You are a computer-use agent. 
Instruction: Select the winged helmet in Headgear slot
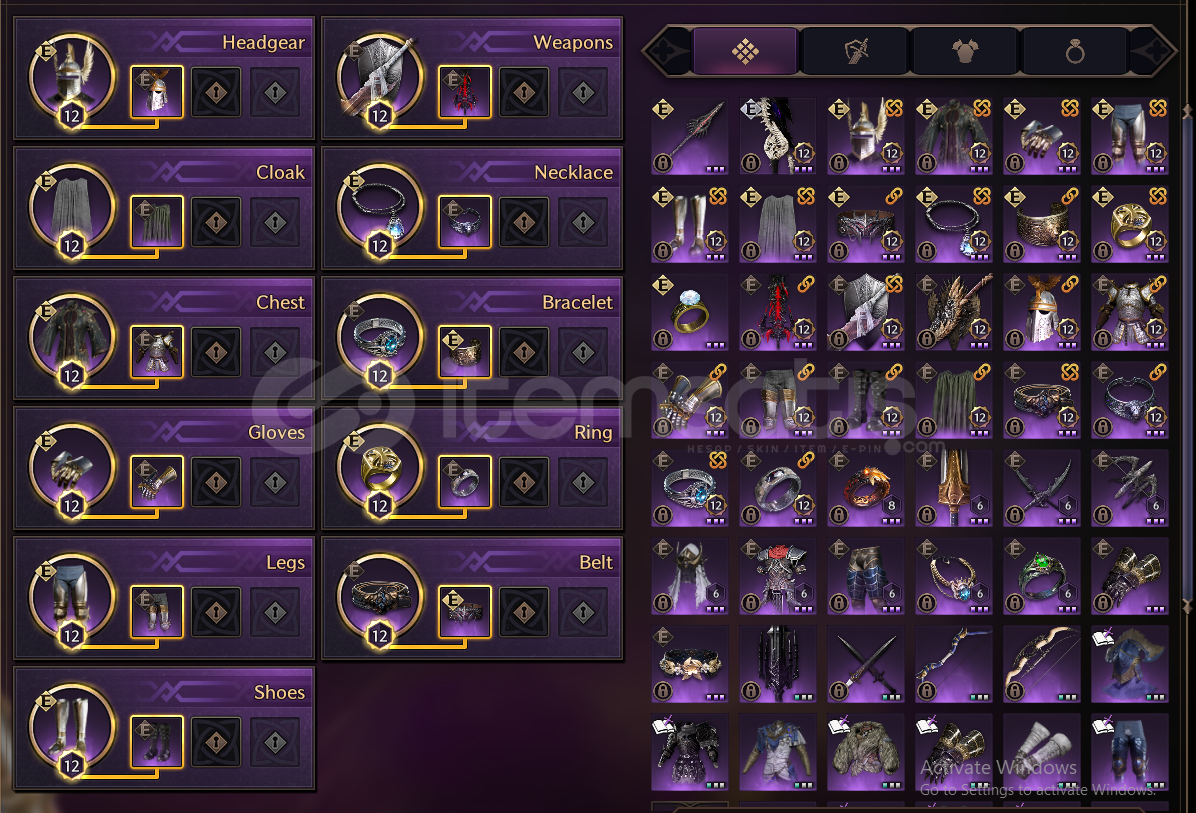[x=72, y=78]
